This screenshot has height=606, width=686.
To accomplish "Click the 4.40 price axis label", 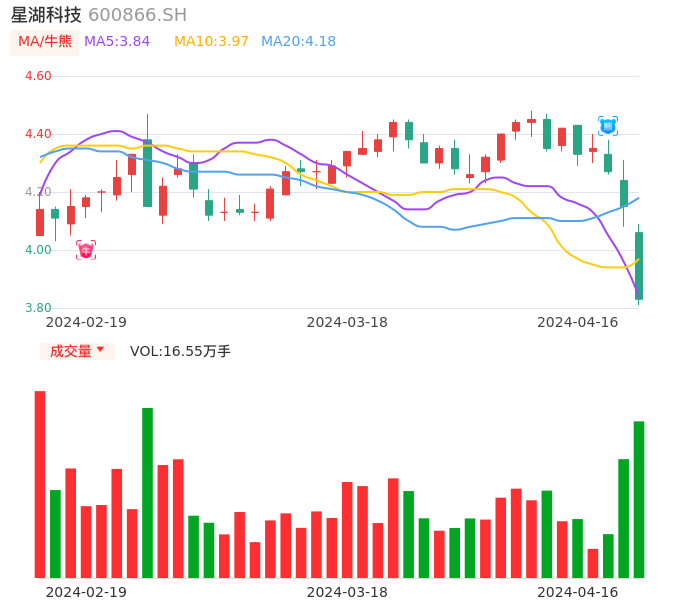I will pos(38,134).
